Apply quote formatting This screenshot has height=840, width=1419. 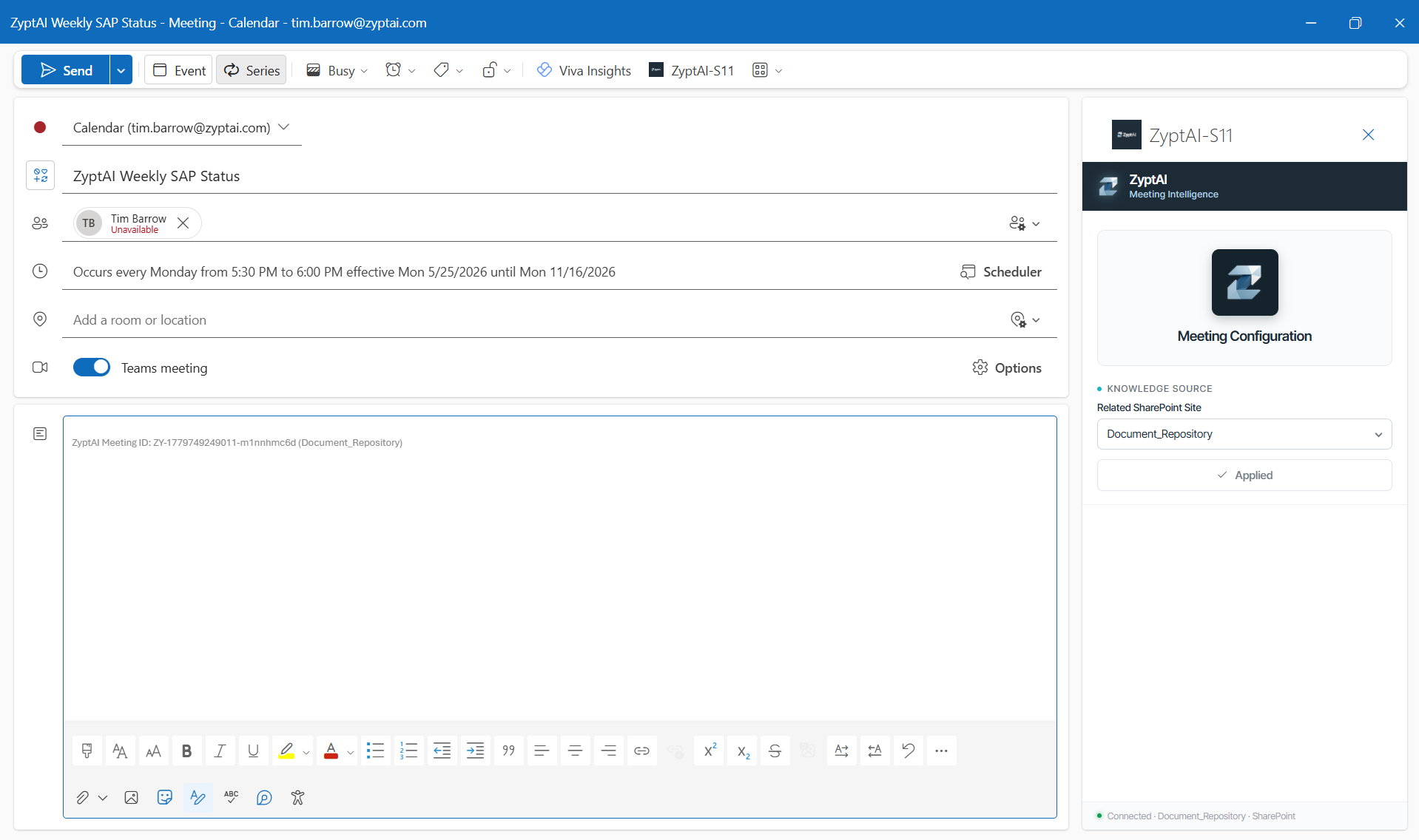click(509, 751)
